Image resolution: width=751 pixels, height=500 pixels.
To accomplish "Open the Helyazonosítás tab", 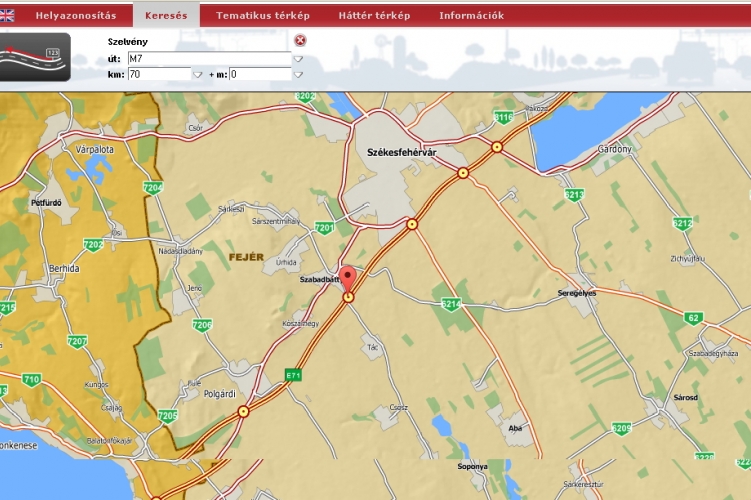I will click(x=76, y=15).
